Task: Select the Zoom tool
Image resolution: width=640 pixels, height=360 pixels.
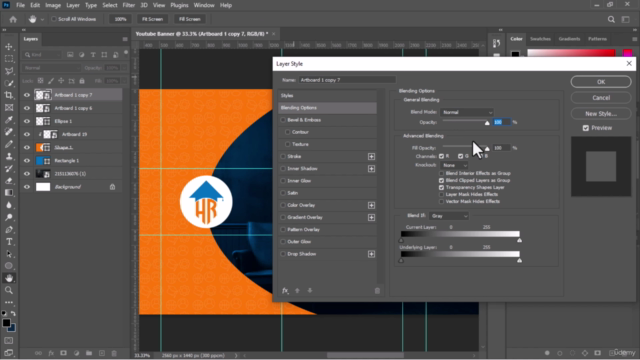Action: 9,290
